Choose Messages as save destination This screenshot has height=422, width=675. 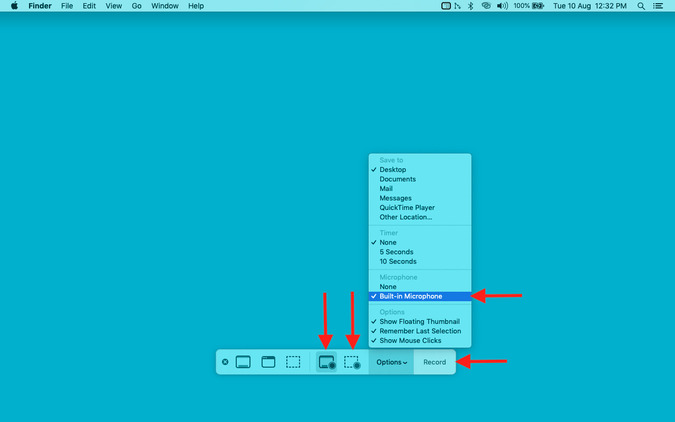tap(420, 198)
